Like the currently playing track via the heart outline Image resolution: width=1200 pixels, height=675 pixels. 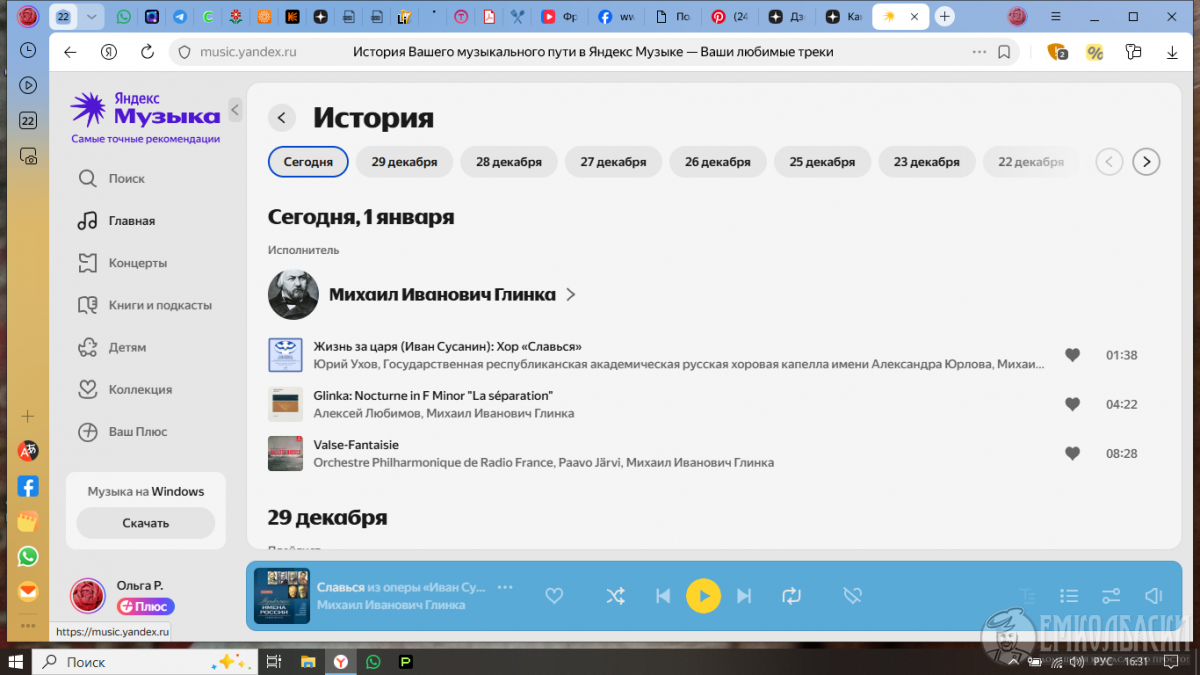coord(554,596)
